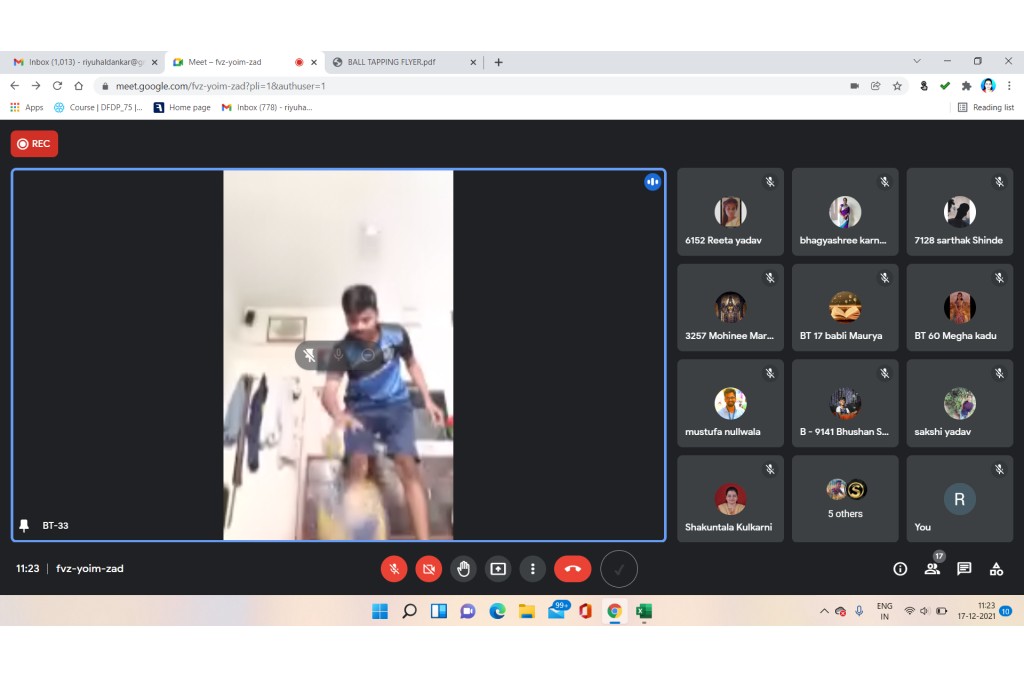Click the mic-muted icon on Reeta yadav tile
The image size is (1024, 678).
pos(770,182)
